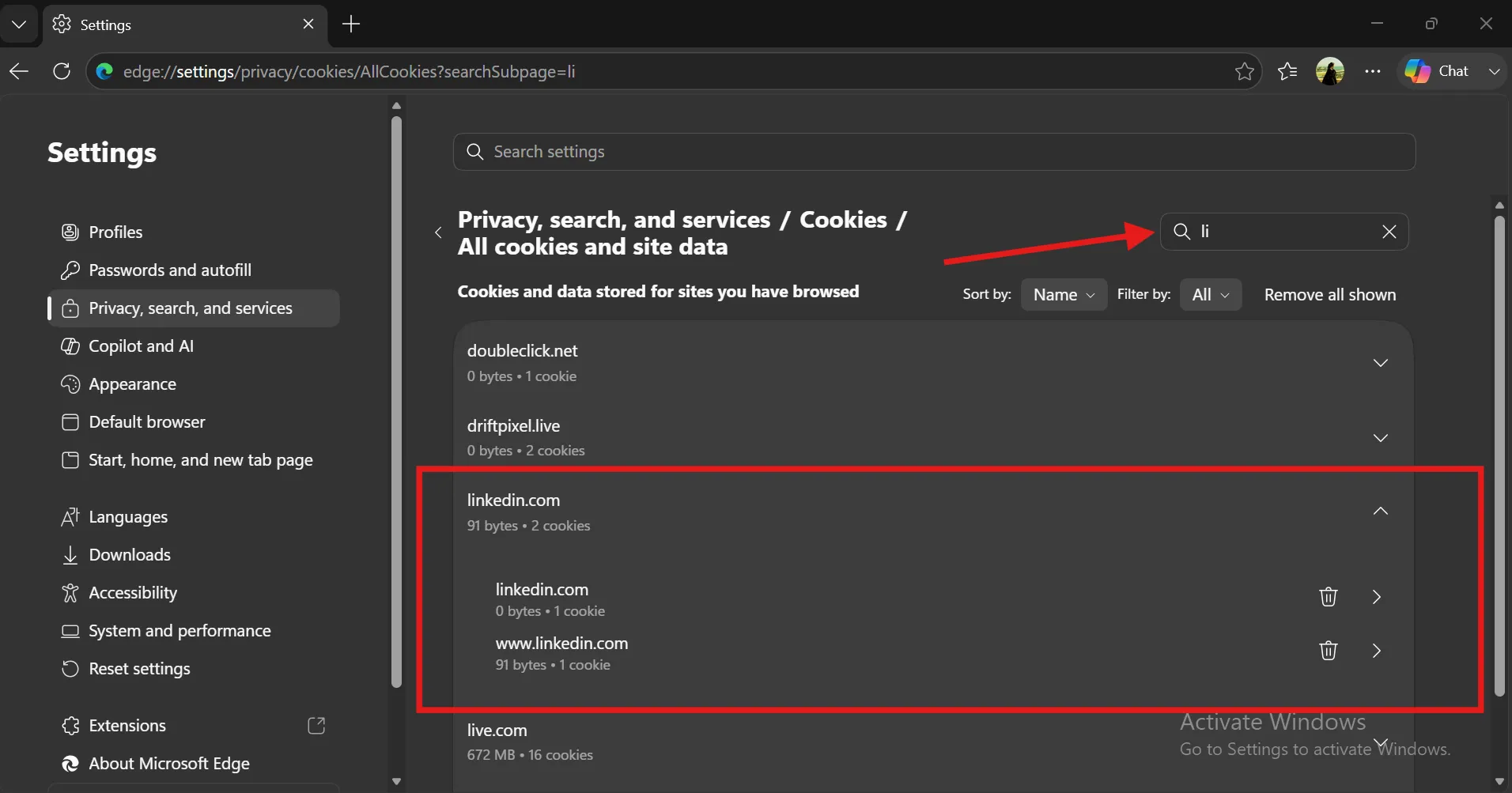Click the edge icon in address bar
The image size is (1512, 793).
pos(104,71)
